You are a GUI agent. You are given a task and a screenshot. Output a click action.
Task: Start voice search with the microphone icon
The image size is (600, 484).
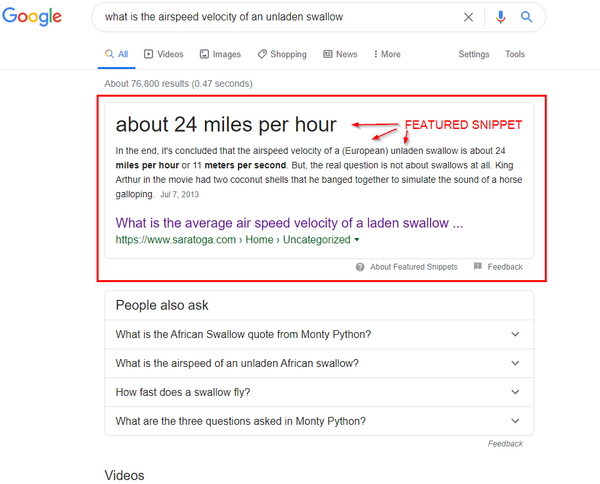click(x=501, y=17)
